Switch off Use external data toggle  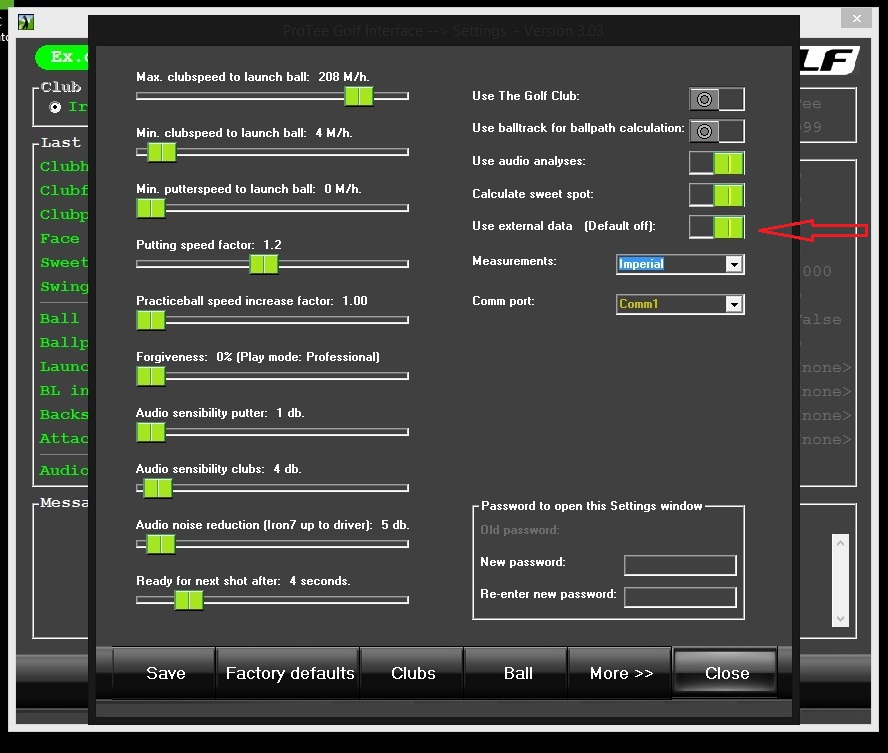pyautogui.click(x=716, y=227)
